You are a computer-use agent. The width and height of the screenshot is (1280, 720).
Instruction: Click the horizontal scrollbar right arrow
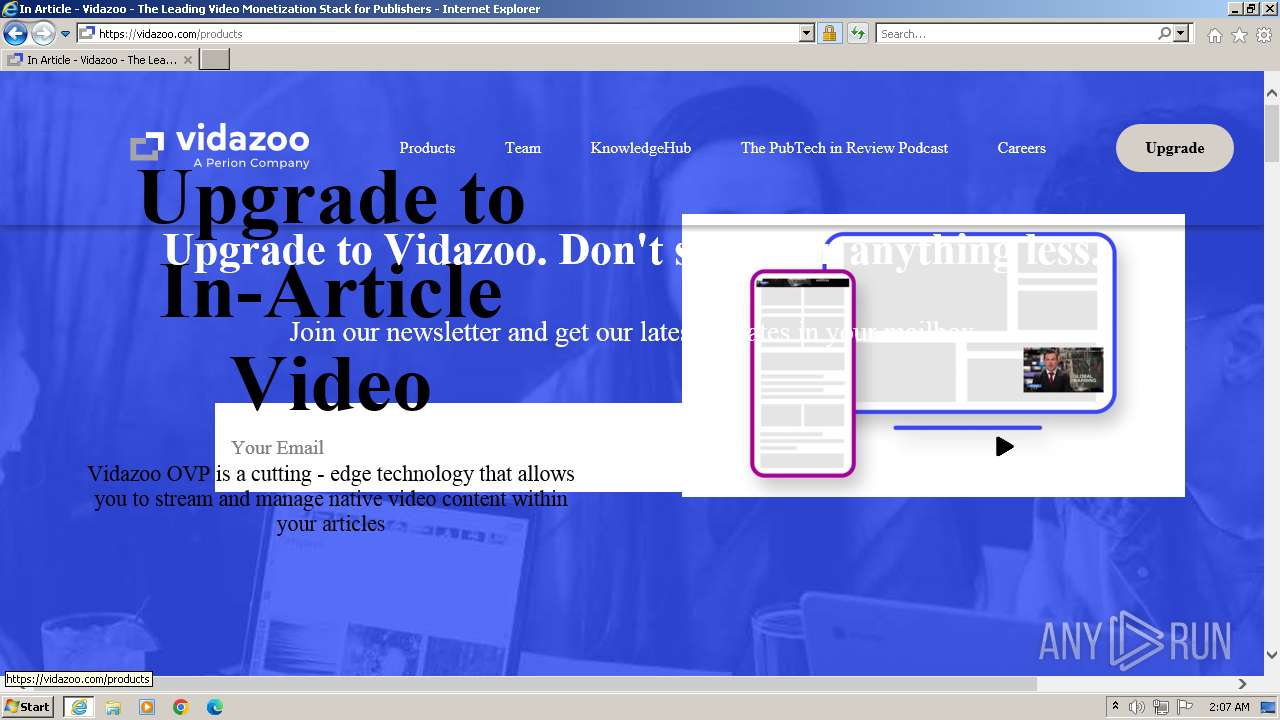1242,684
